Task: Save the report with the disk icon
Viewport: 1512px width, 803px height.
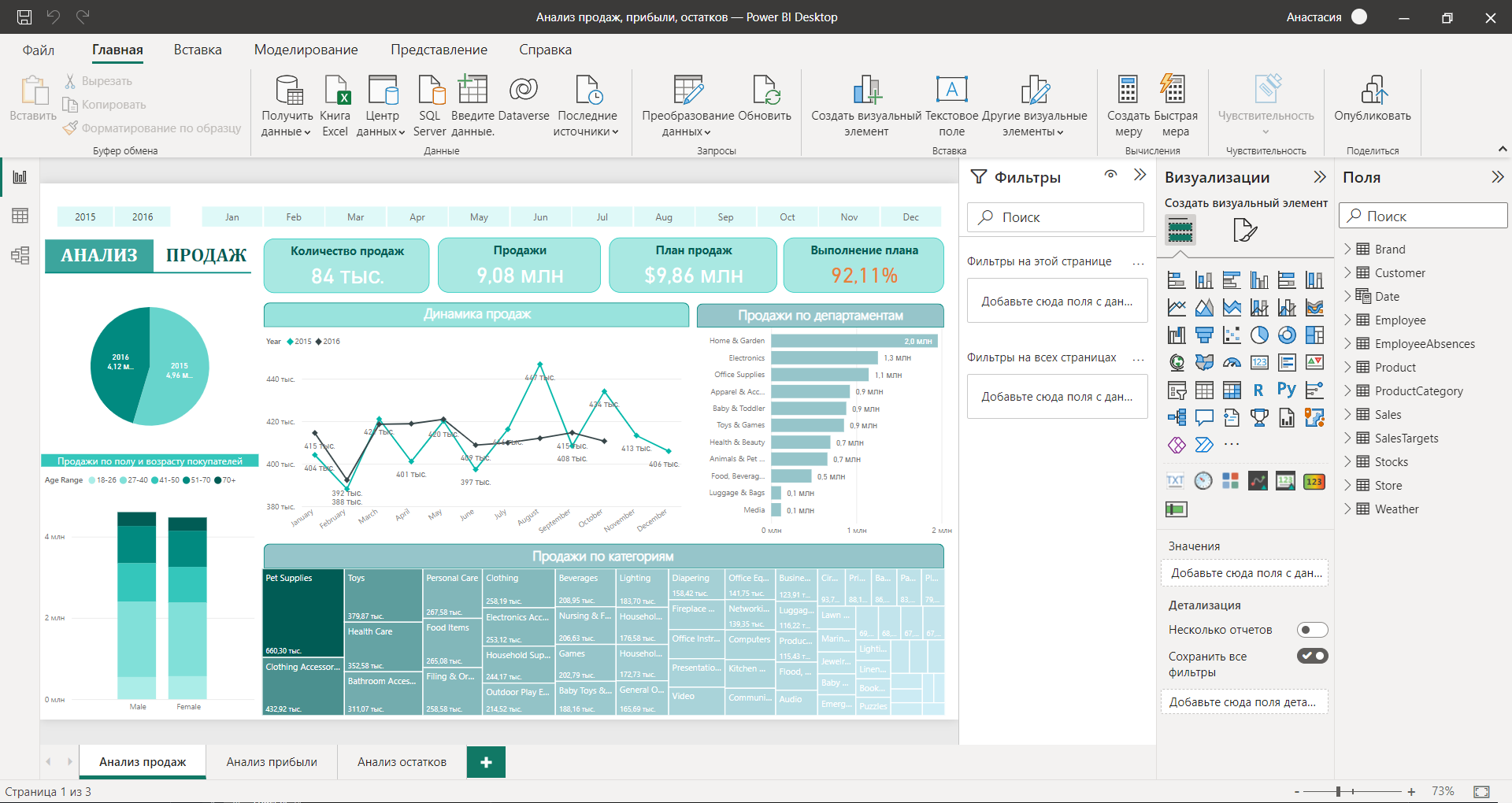Action: [24, 17]
